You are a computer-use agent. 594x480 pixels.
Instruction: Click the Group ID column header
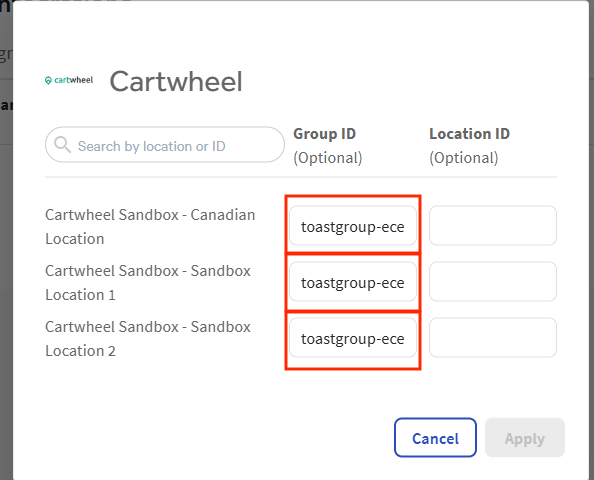pos(325,134)
